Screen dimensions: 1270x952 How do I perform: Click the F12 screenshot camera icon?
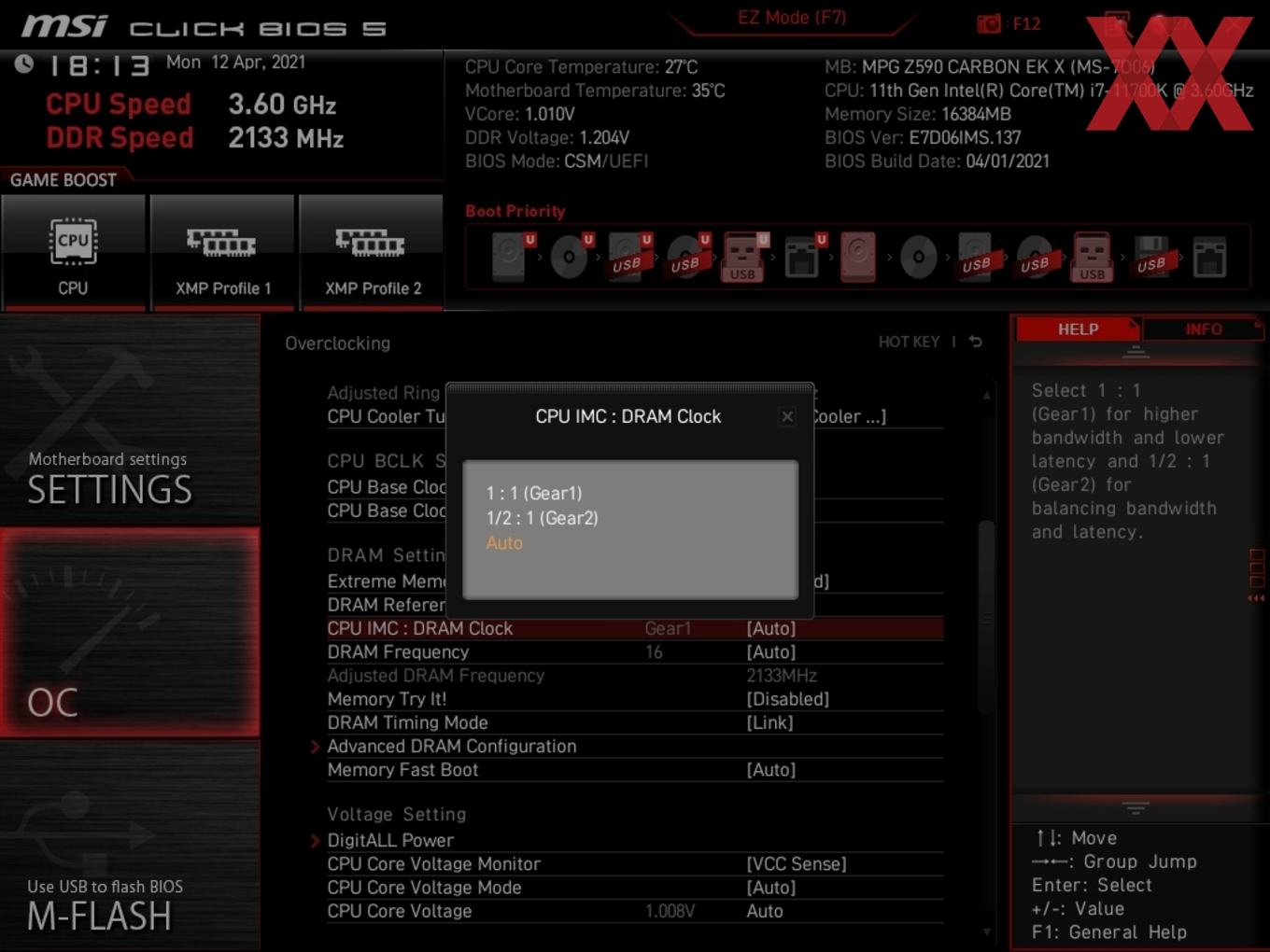[989, 23]
